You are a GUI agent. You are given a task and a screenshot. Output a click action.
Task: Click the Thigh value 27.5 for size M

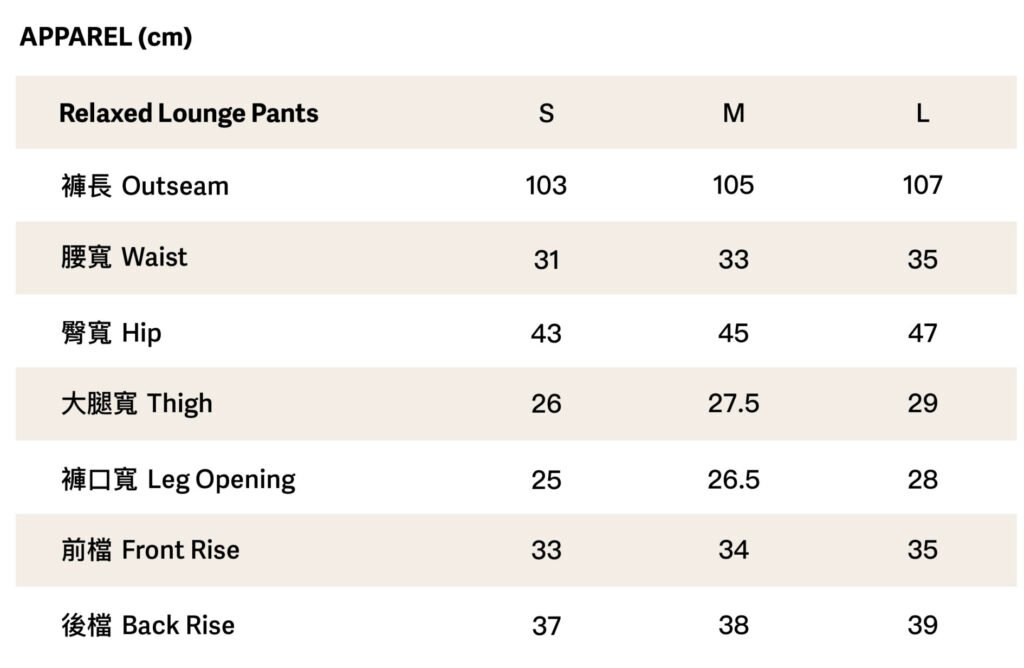coord(733,404)
